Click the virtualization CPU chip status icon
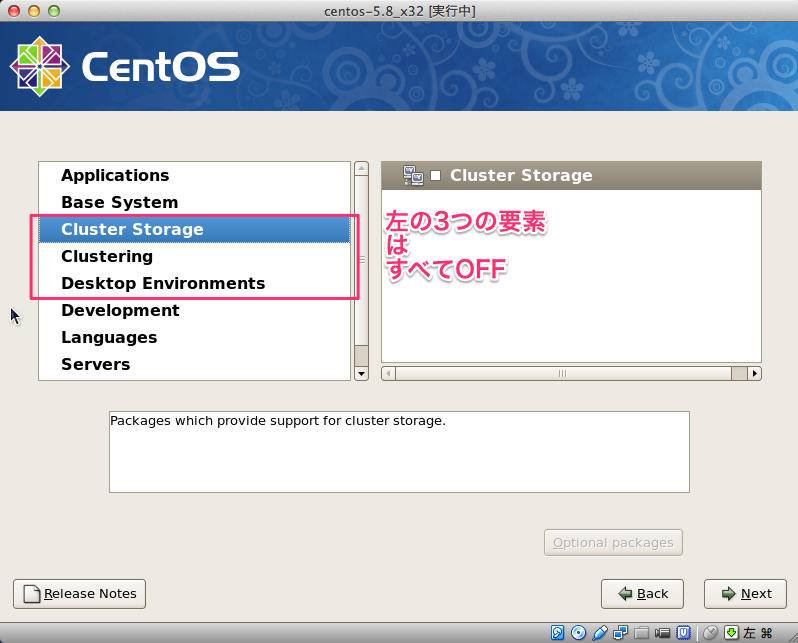 [683, 632]
